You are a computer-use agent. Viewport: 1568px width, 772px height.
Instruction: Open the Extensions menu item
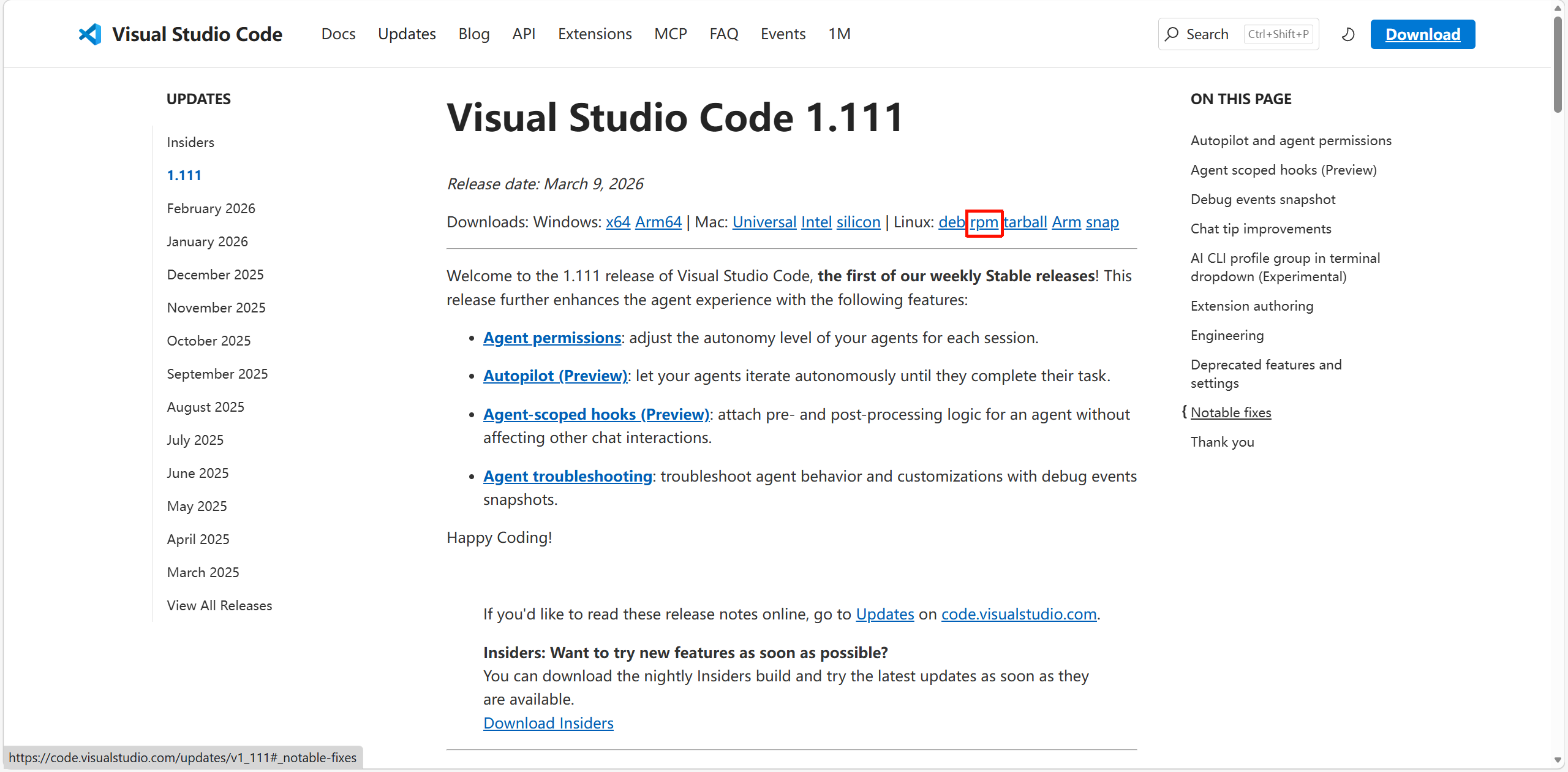(x=594, y=34)
